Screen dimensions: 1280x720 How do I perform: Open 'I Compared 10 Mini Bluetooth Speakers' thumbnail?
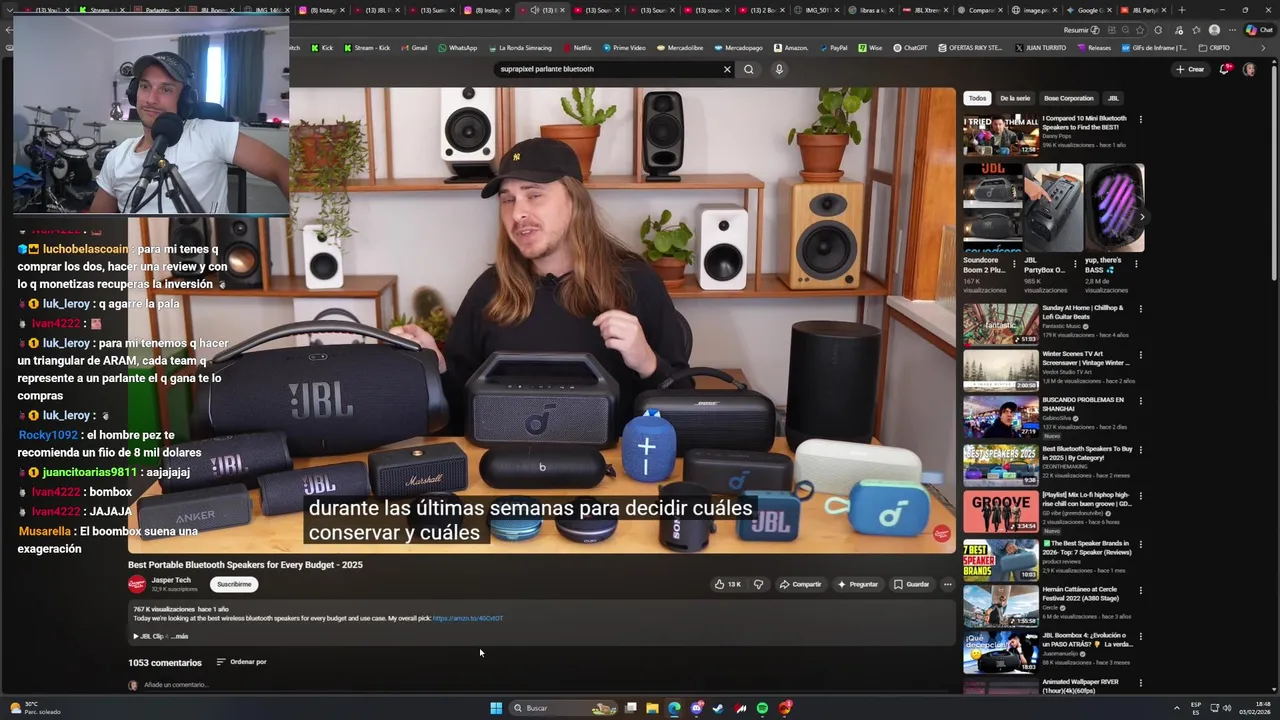[1001, 135]
